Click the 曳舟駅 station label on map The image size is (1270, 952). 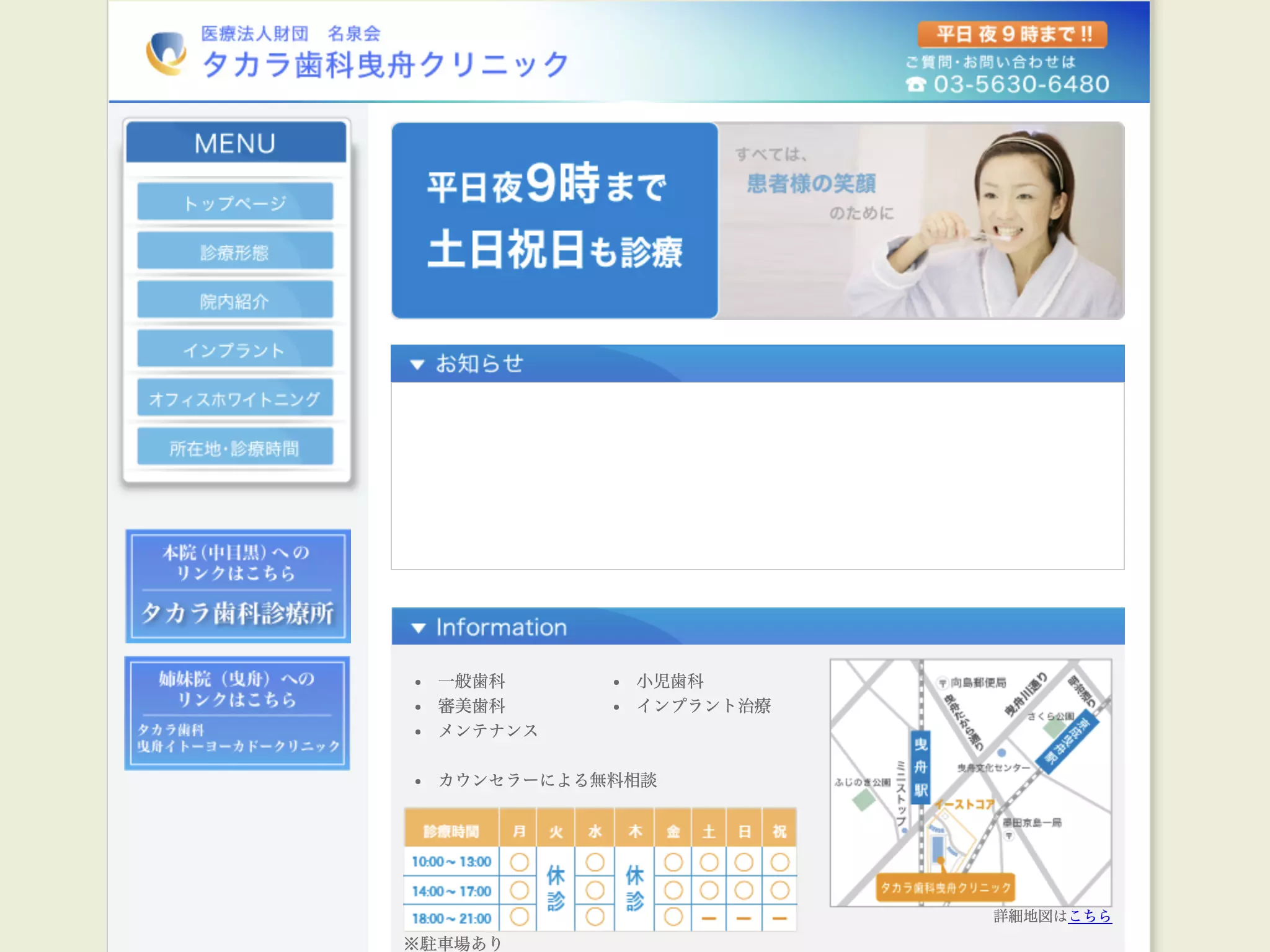click(921, 767)
